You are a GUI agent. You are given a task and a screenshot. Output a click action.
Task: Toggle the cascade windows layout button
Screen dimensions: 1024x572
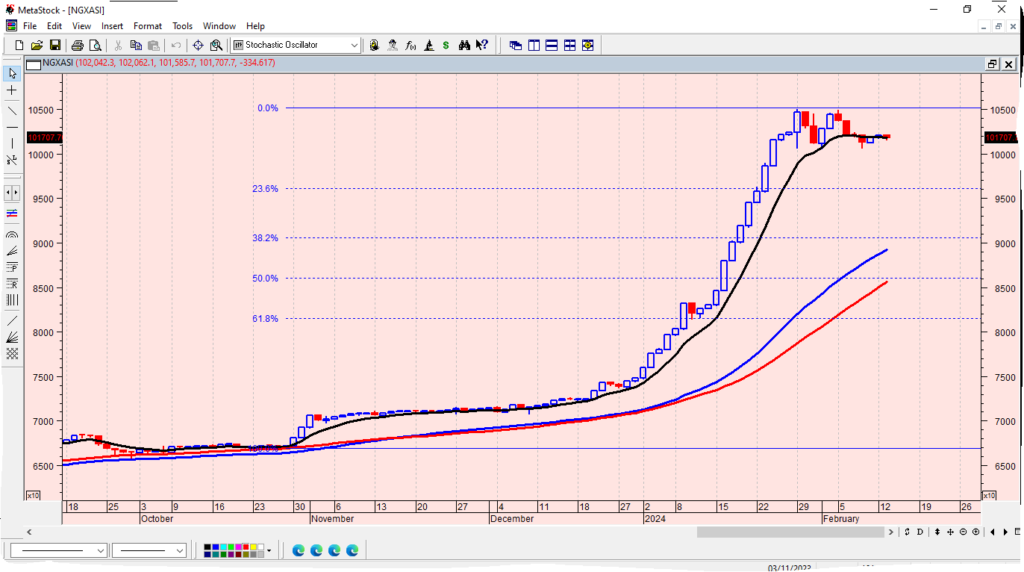516,45
